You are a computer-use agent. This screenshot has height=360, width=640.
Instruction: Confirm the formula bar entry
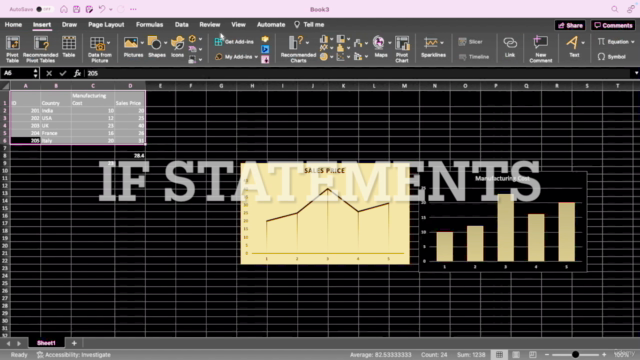pos(63,73)
